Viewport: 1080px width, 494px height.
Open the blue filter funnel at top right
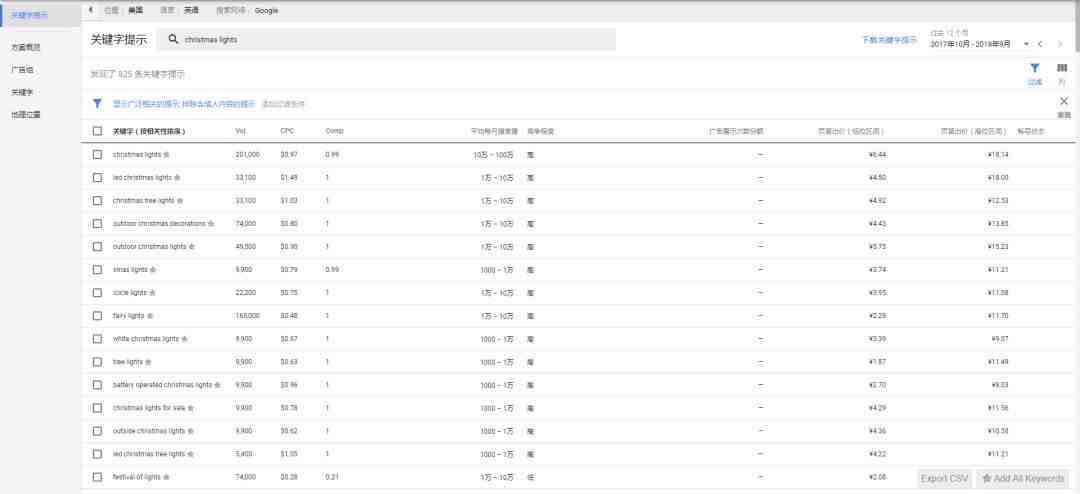1035,68
